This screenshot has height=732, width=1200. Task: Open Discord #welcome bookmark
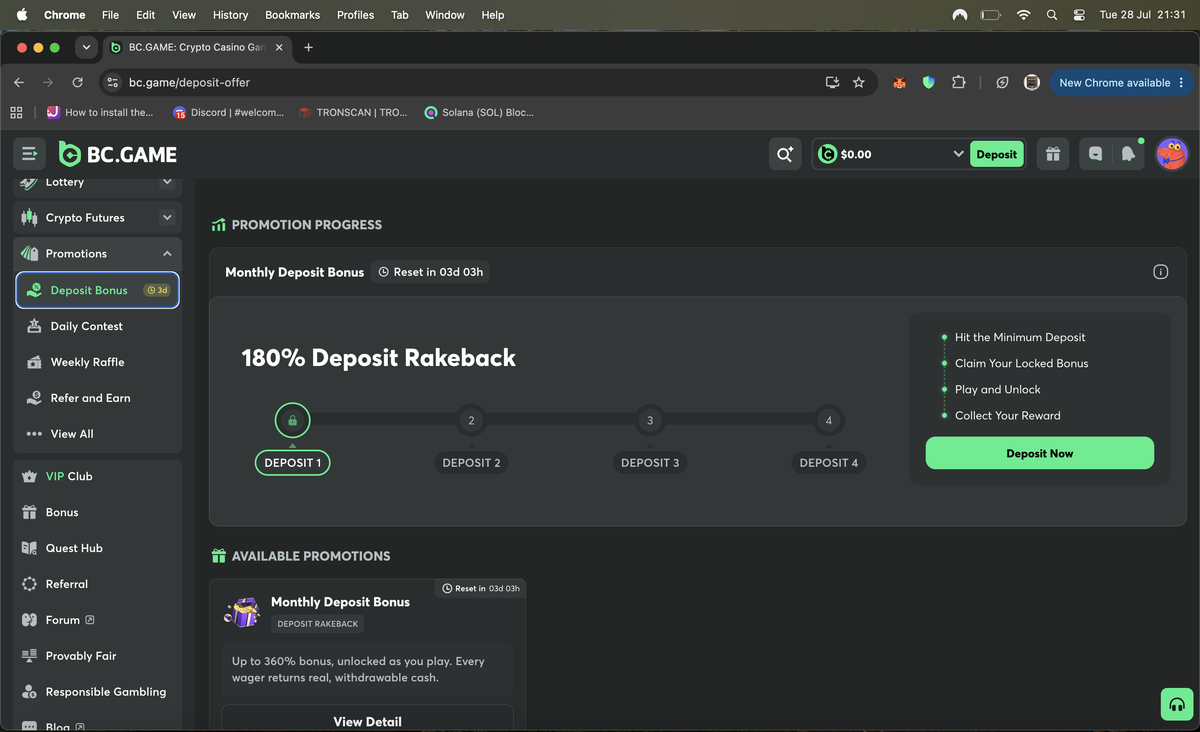tap(229, 112)
